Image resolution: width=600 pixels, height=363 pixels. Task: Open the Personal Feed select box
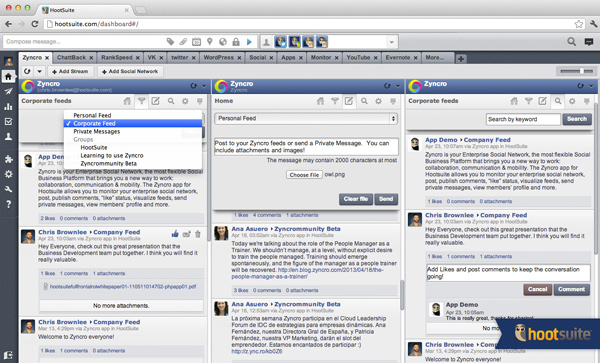306,119
